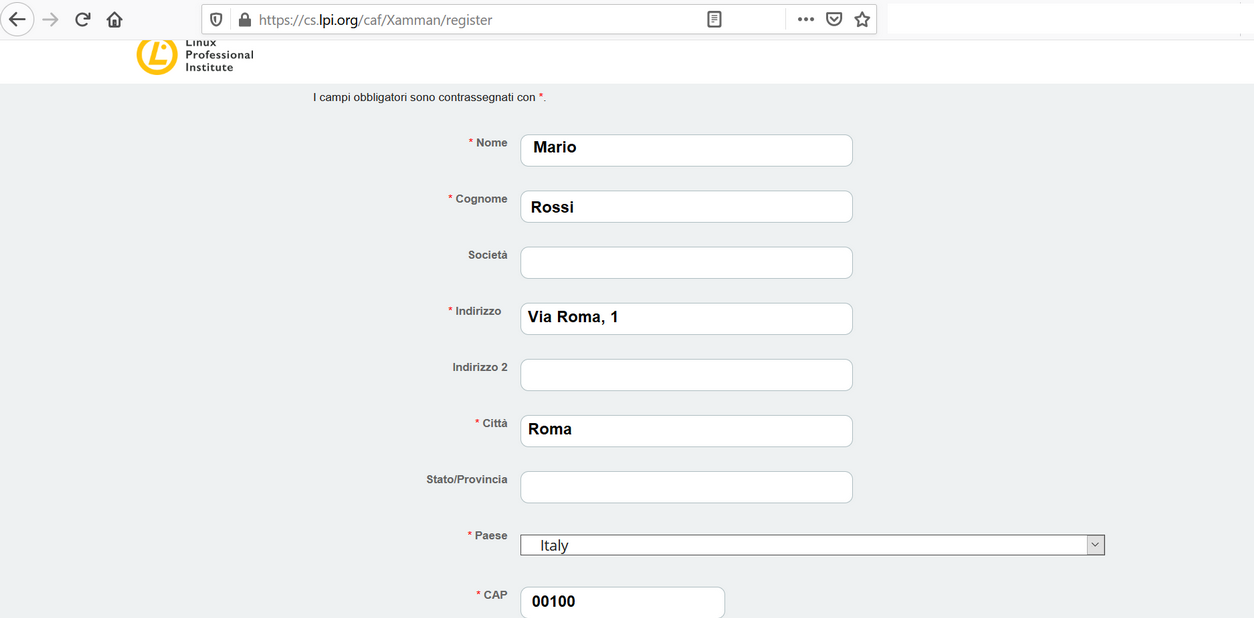The image size is (1254, 618).
Task: Reload the page with the refresh icon
Action: (x=83, y=20)
